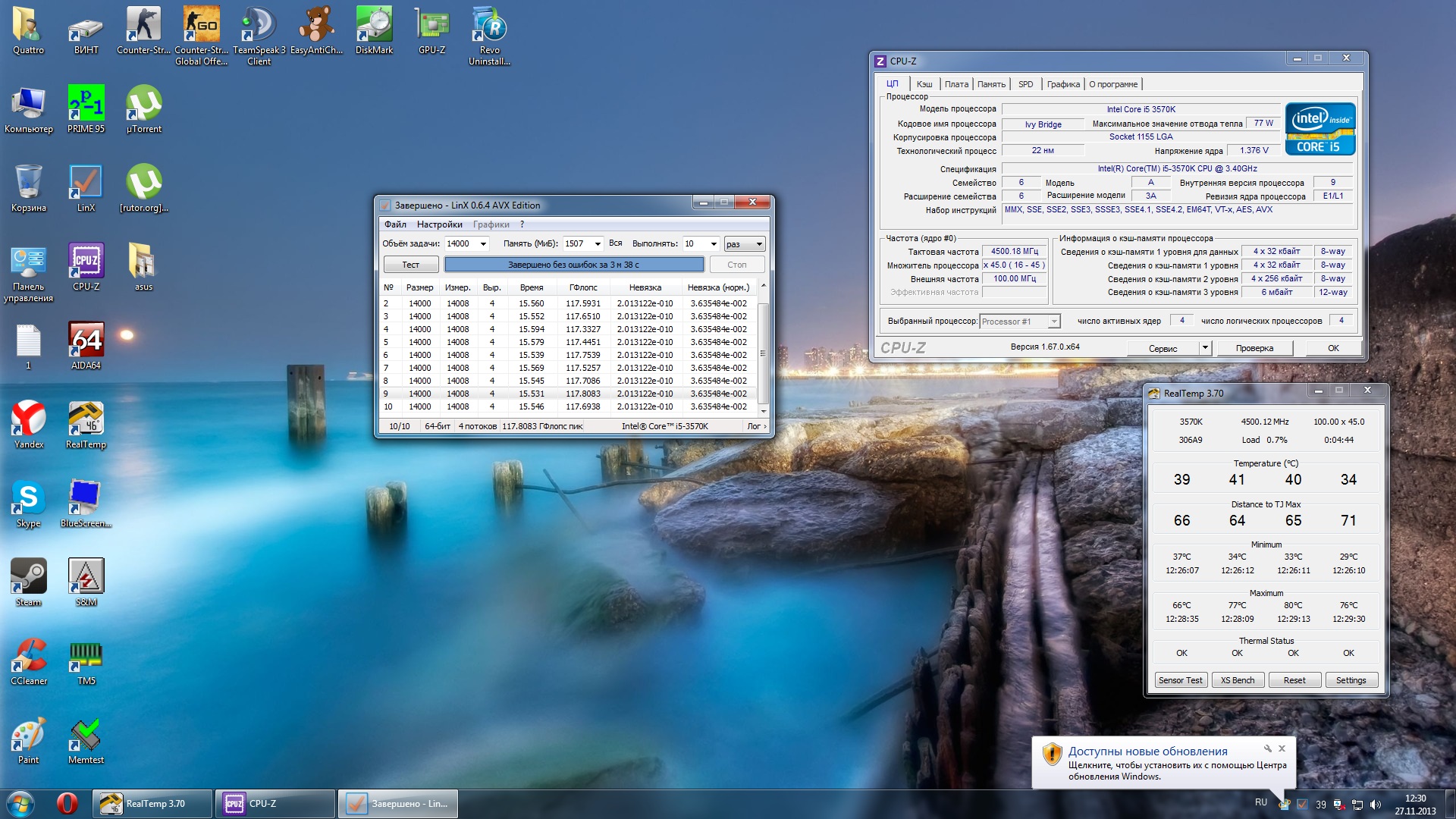This screenshot has width=1456, height=819.
Task: Open the Память (МиБ) 1507 dropdown
Action: coord(598,244)
